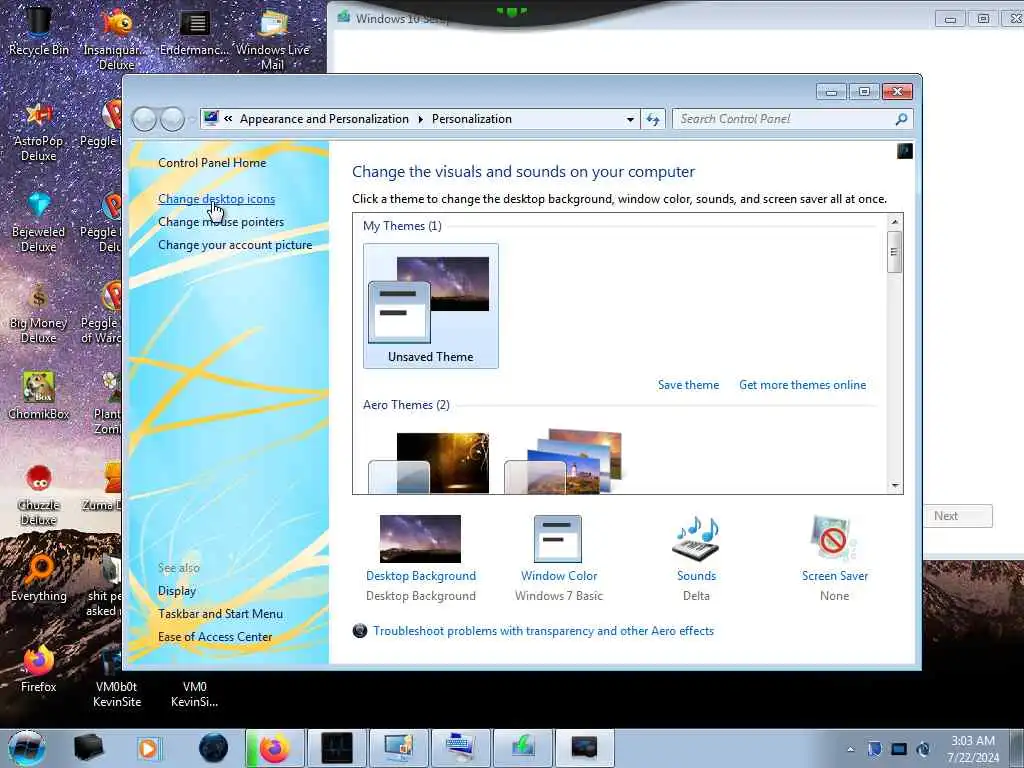Select the ChomikBox desktop icon

click(39, 395)
